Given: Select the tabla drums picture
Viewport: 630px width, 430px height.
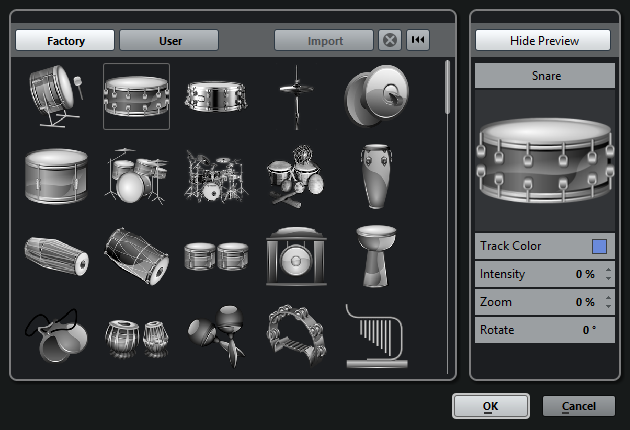Looking at the screenshot, I should 136,338.
